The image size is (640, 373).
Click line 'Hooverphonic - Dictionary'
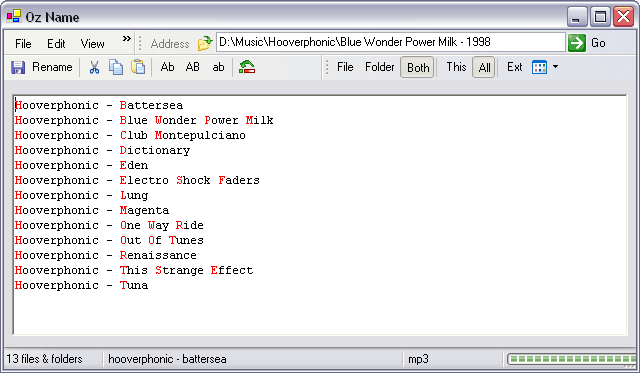pyautogui.click(x=102, y=151)
